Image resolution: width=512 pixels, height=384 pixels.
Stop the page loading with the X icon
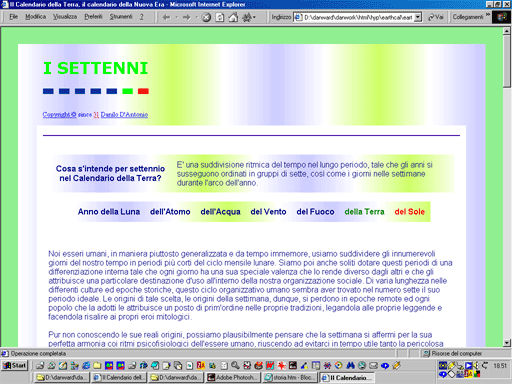(206, 17)
